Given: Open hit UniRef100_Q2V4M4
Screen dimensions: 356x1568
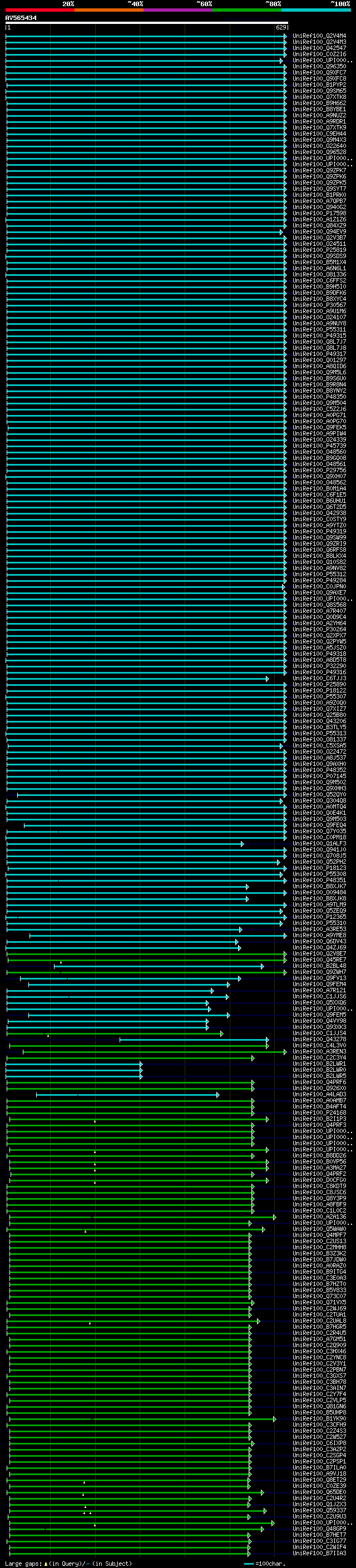Looking at the screenshot, I should point(319,36).
